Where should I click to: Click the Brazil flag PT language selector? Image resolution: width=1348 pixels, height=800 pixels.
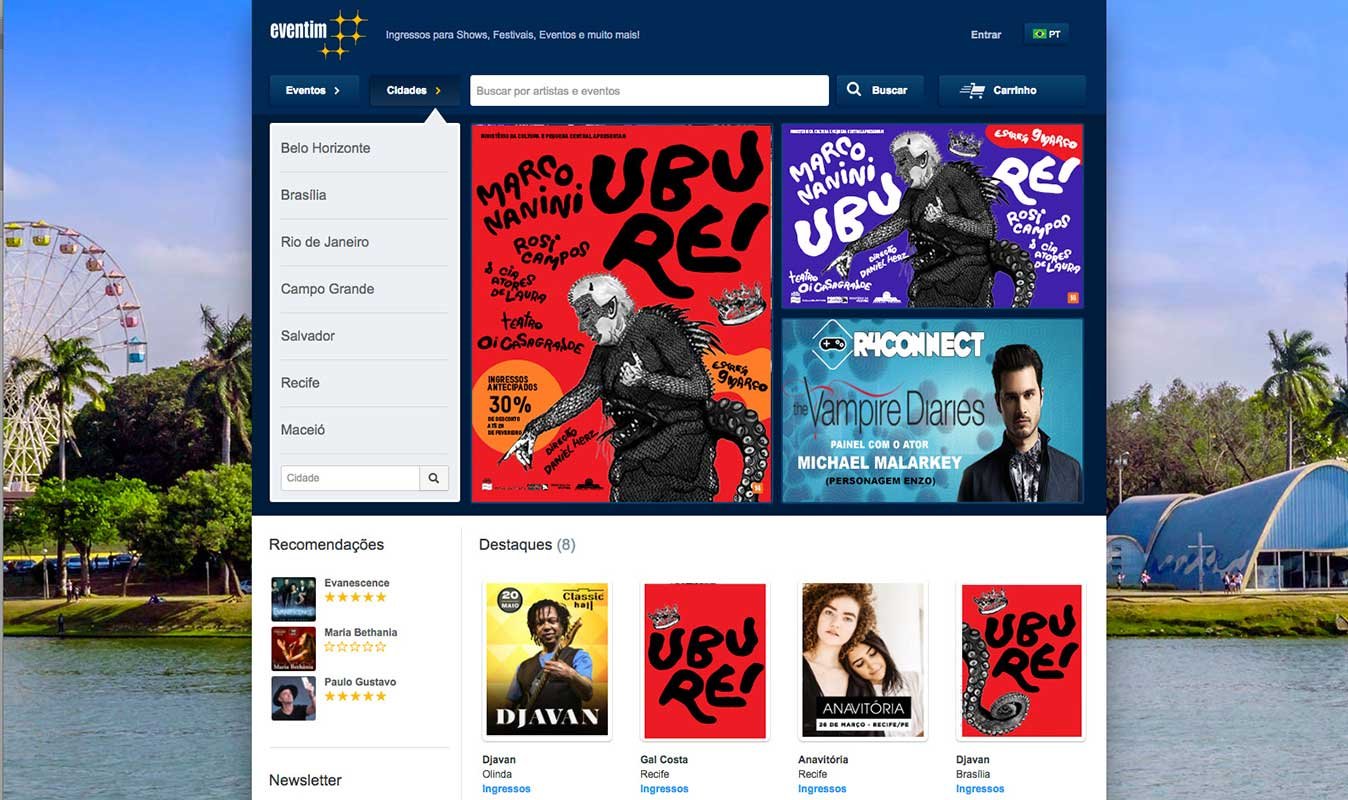[1047, 34]
